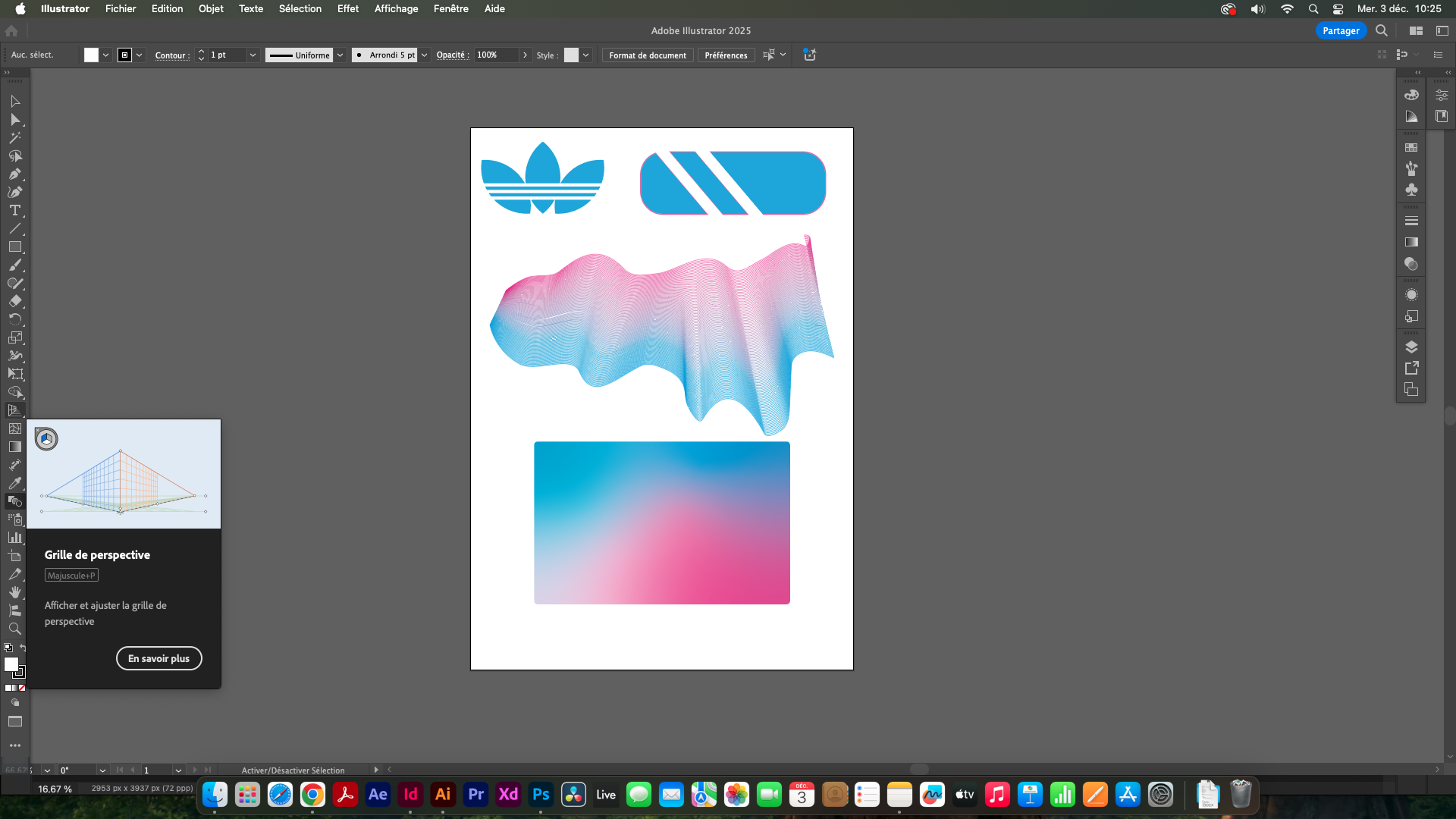Click the fill color swatch in control bar
This screenshot has width=1456, height=819.
pyautogui.click(x=91, y=55)
